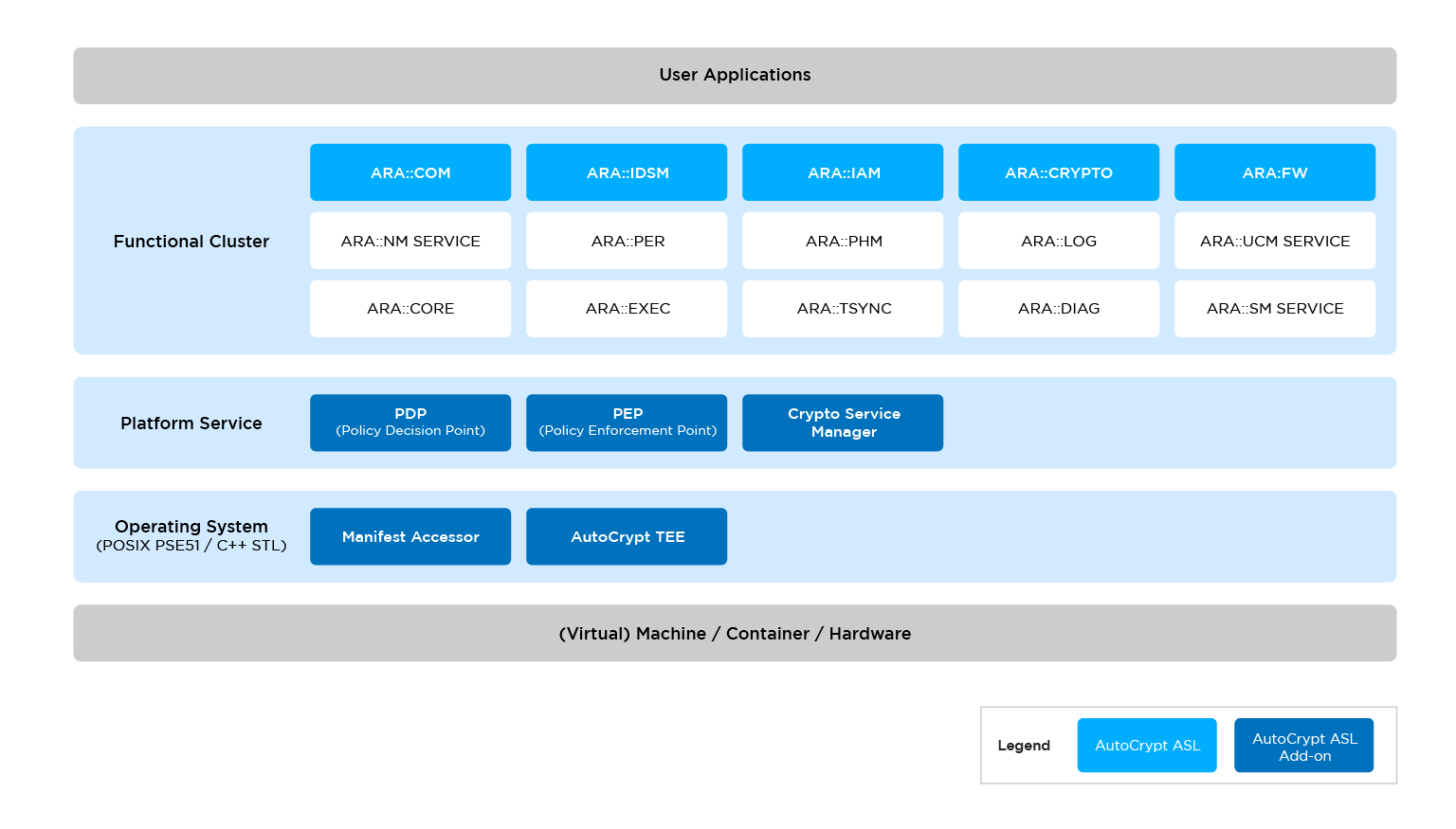
Task: Select the ARA::COM block
Action: [410, 172]
